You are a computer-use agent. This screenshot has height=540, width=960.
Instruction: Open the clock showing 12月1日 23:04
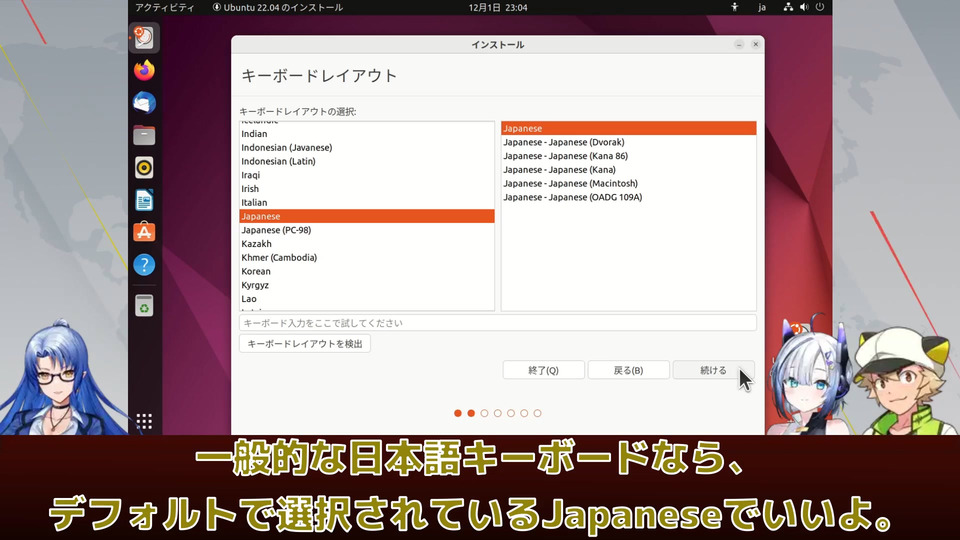(498, 7)
